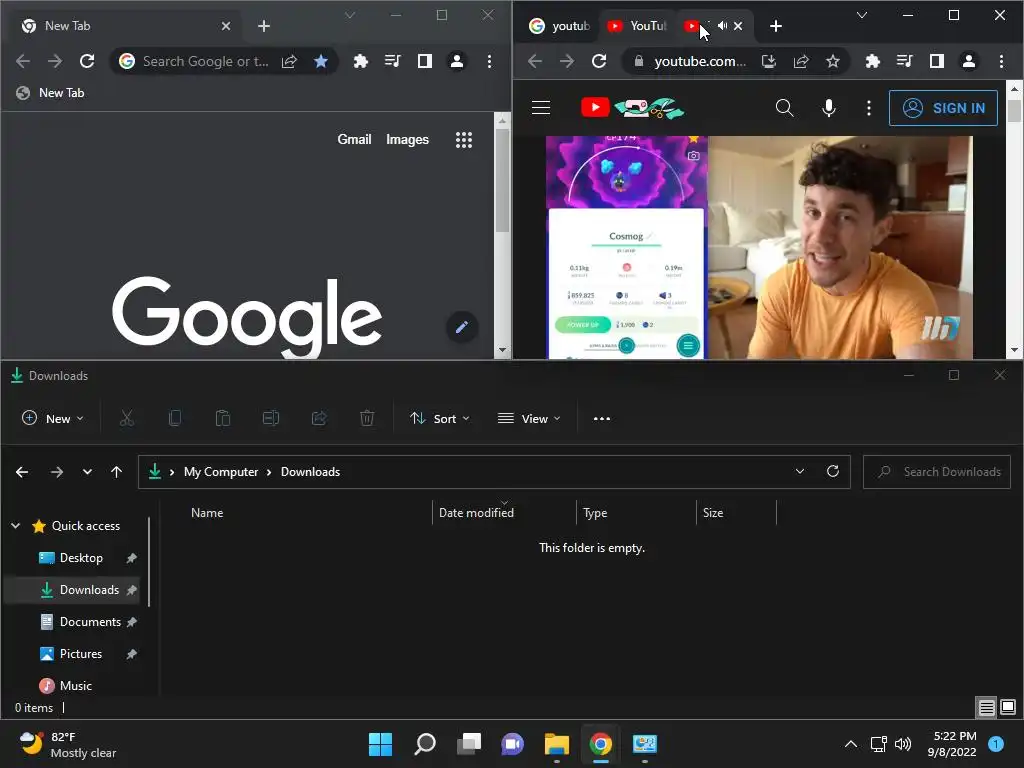Click the YouTube video player thumbnail
1024x768 pixels.
point(759,247)
